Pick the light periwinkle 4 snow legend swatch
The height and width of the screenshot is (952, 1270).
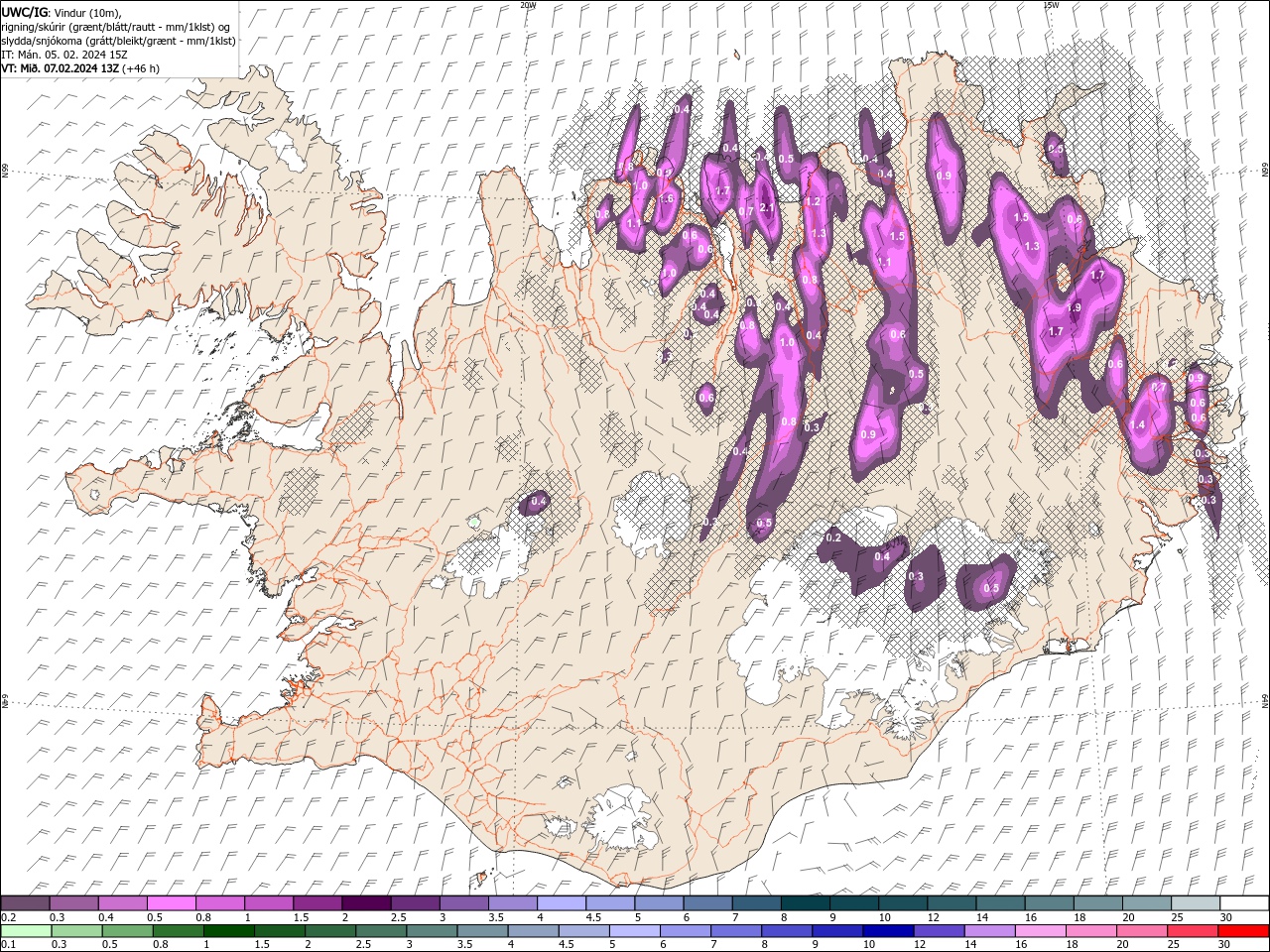563,902
